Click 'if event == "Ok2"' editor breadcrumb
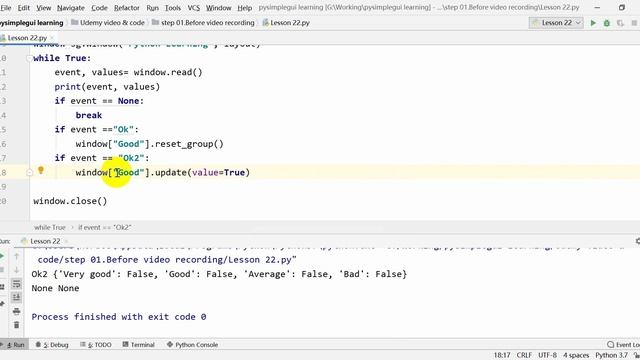Image resolution: width=640 pixels, height=360 pixels. tap(104, 227)
